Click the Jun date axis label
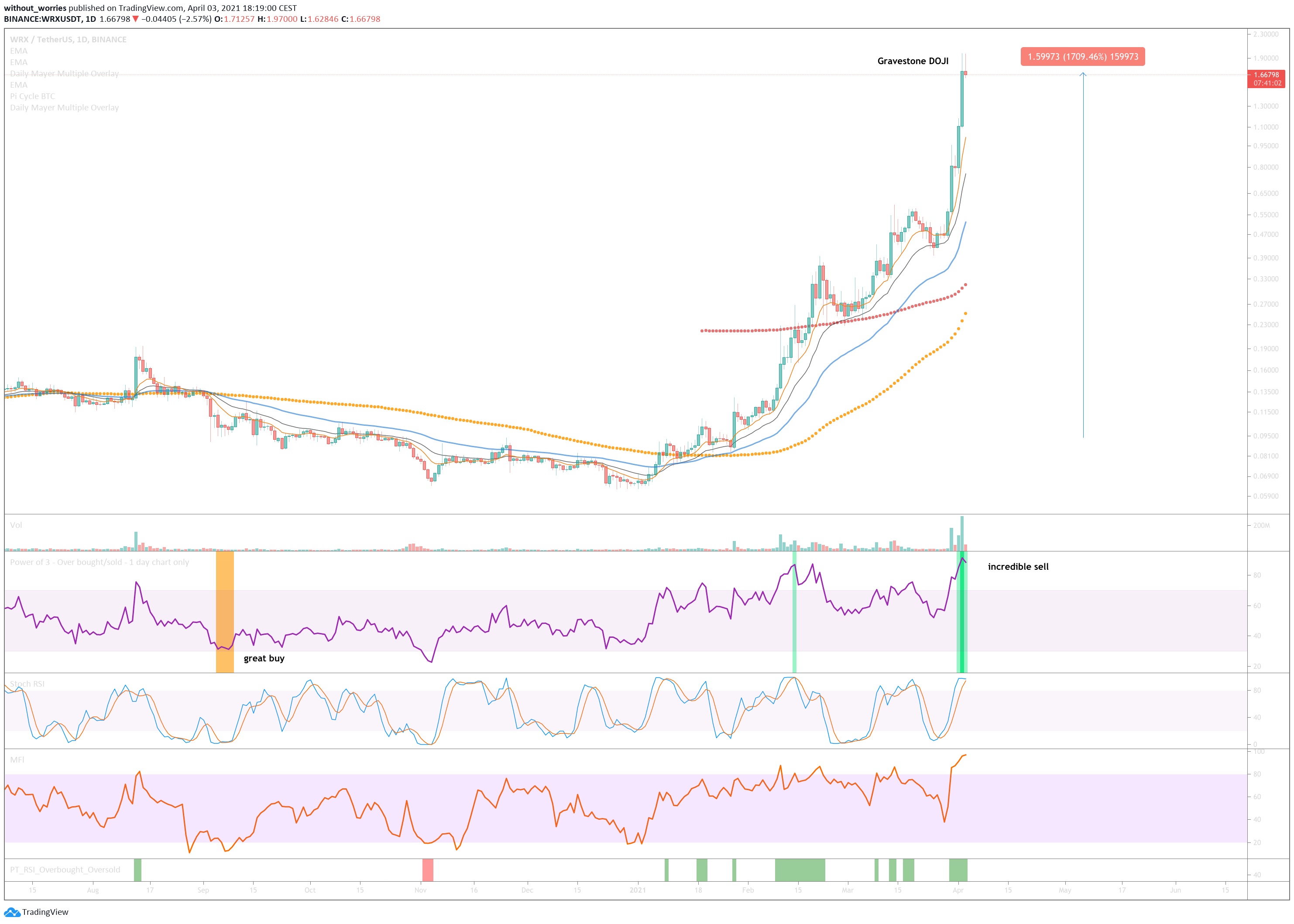The width and height of the screenshot is (1294, 924). [1175, 890]
